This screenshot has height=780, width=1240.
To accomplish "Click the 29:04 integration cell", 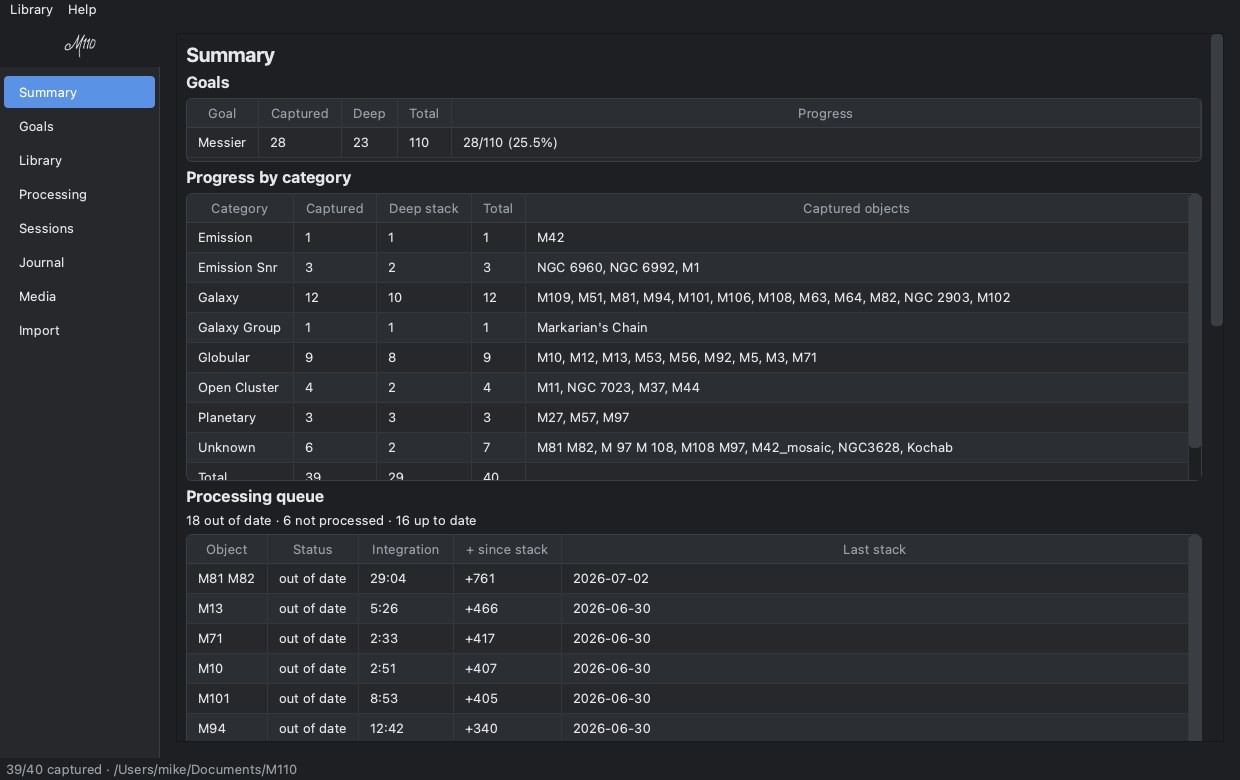I will pos(405,578).
